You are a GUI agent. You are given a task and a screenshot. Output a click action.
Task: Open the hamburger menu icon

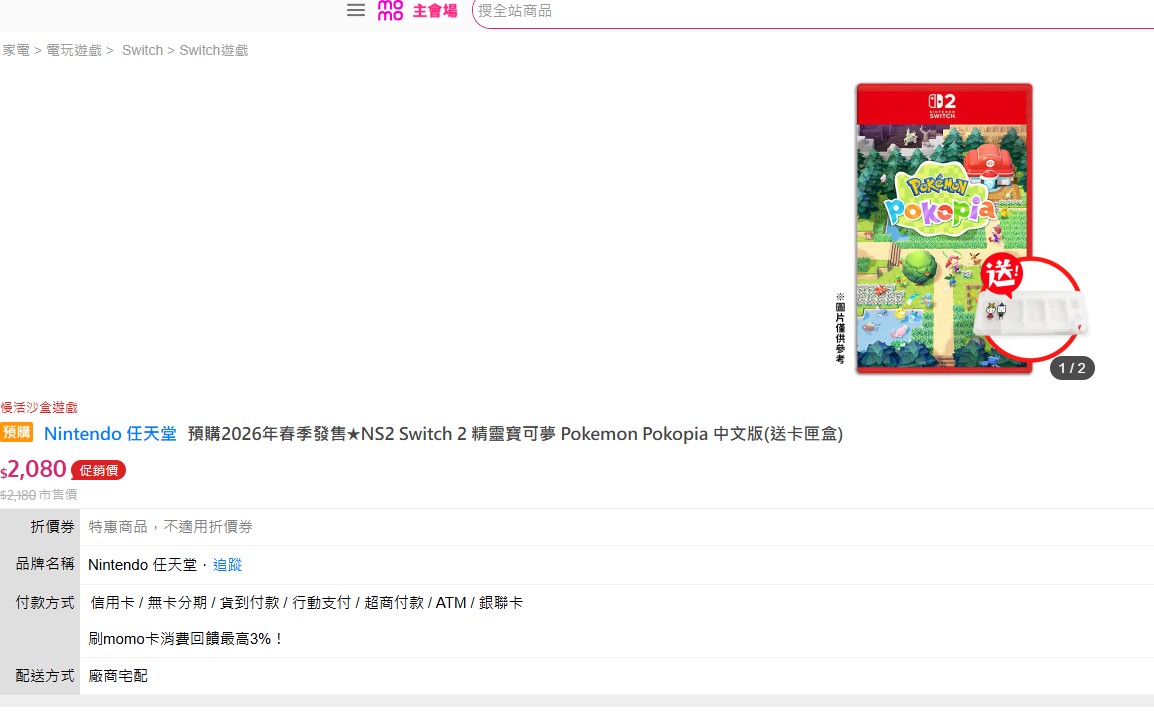coord(355,10)
